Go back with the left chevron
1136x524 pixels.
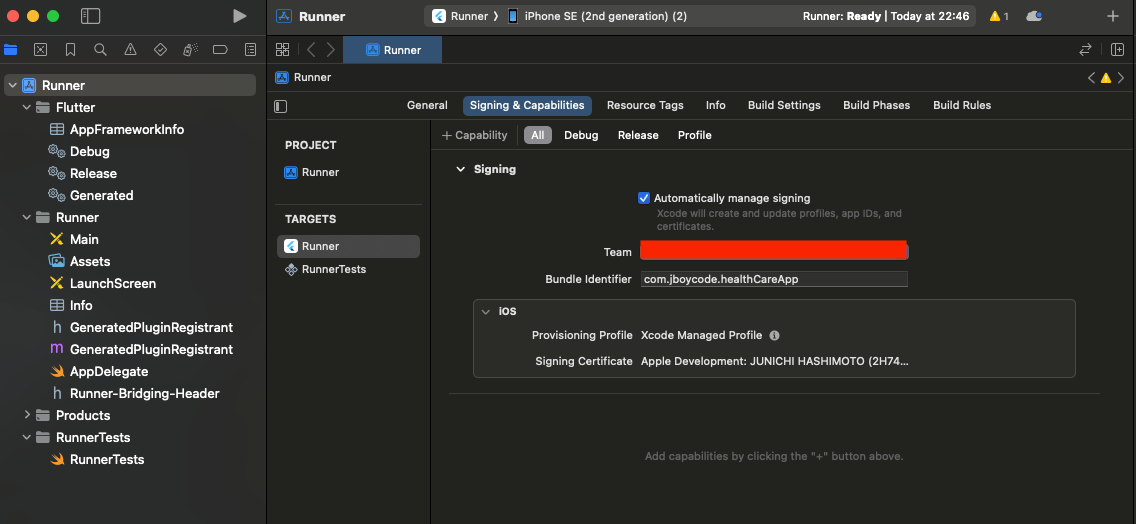[311, 49]
